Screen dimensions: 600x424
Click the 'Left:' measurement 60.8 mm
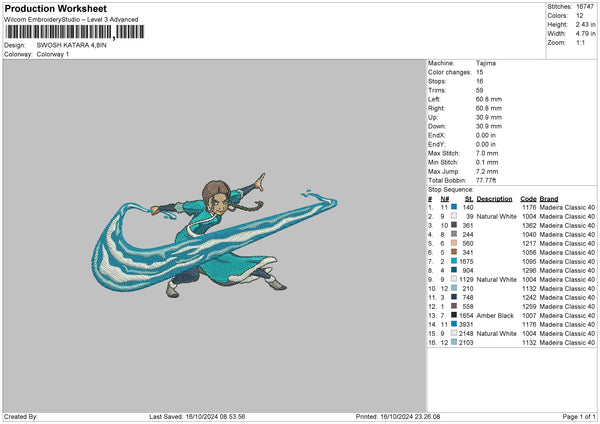tap(489, 99)
